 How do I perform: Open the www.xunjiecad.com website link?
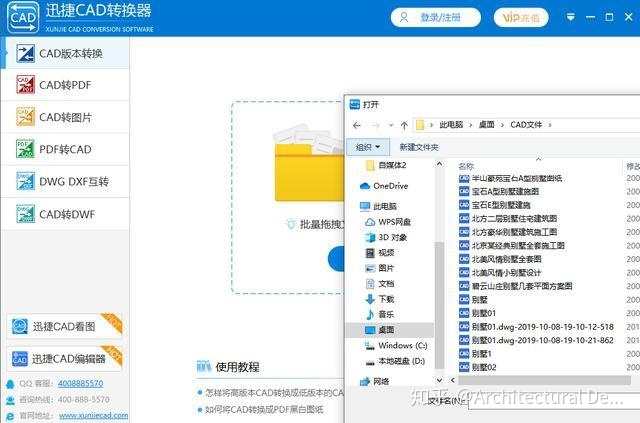tap(93, 416)
